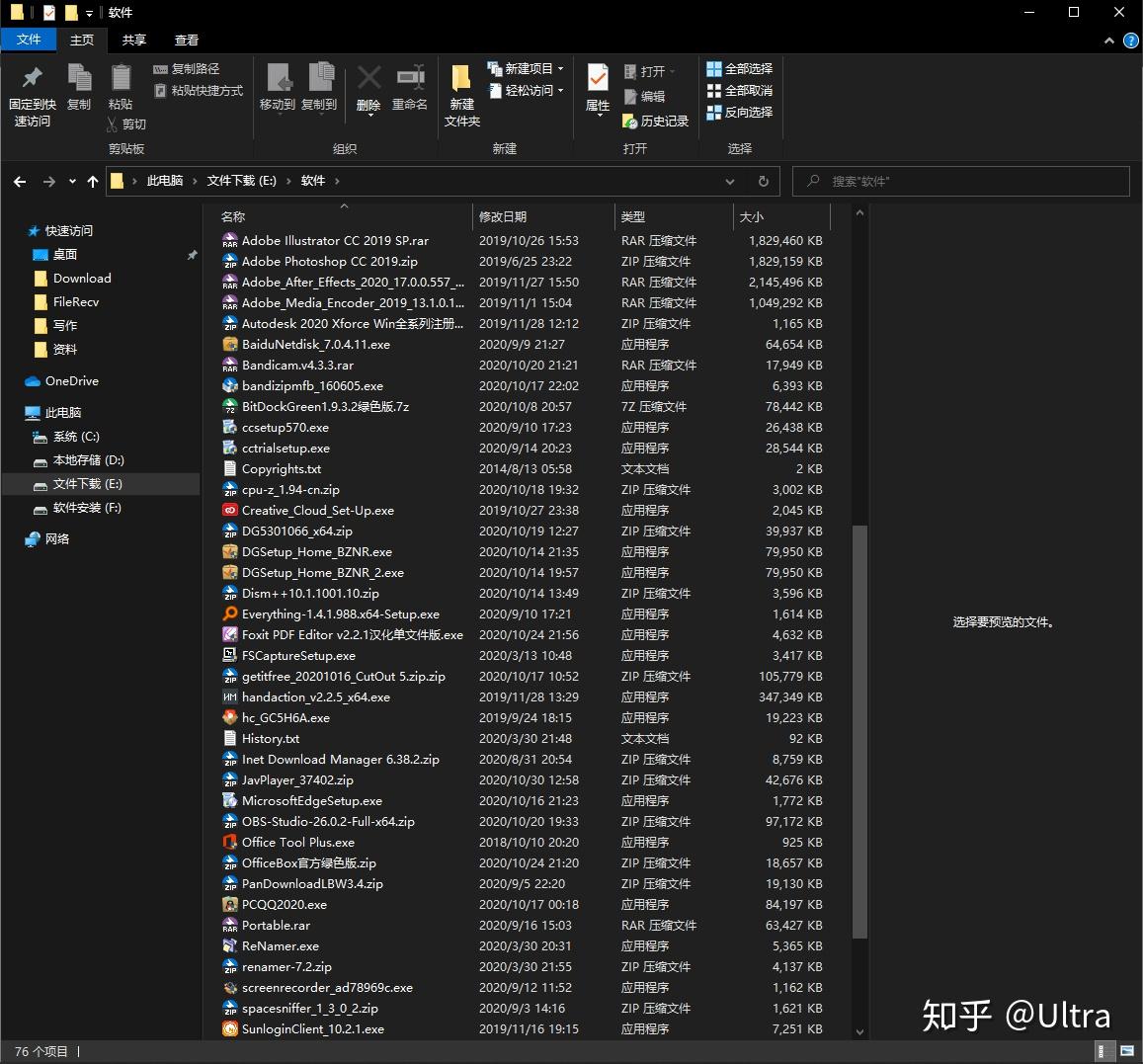Open the 打开 dropdown in ribbon
This screenshot has height=1064, width=1143.
pos(649,71)
